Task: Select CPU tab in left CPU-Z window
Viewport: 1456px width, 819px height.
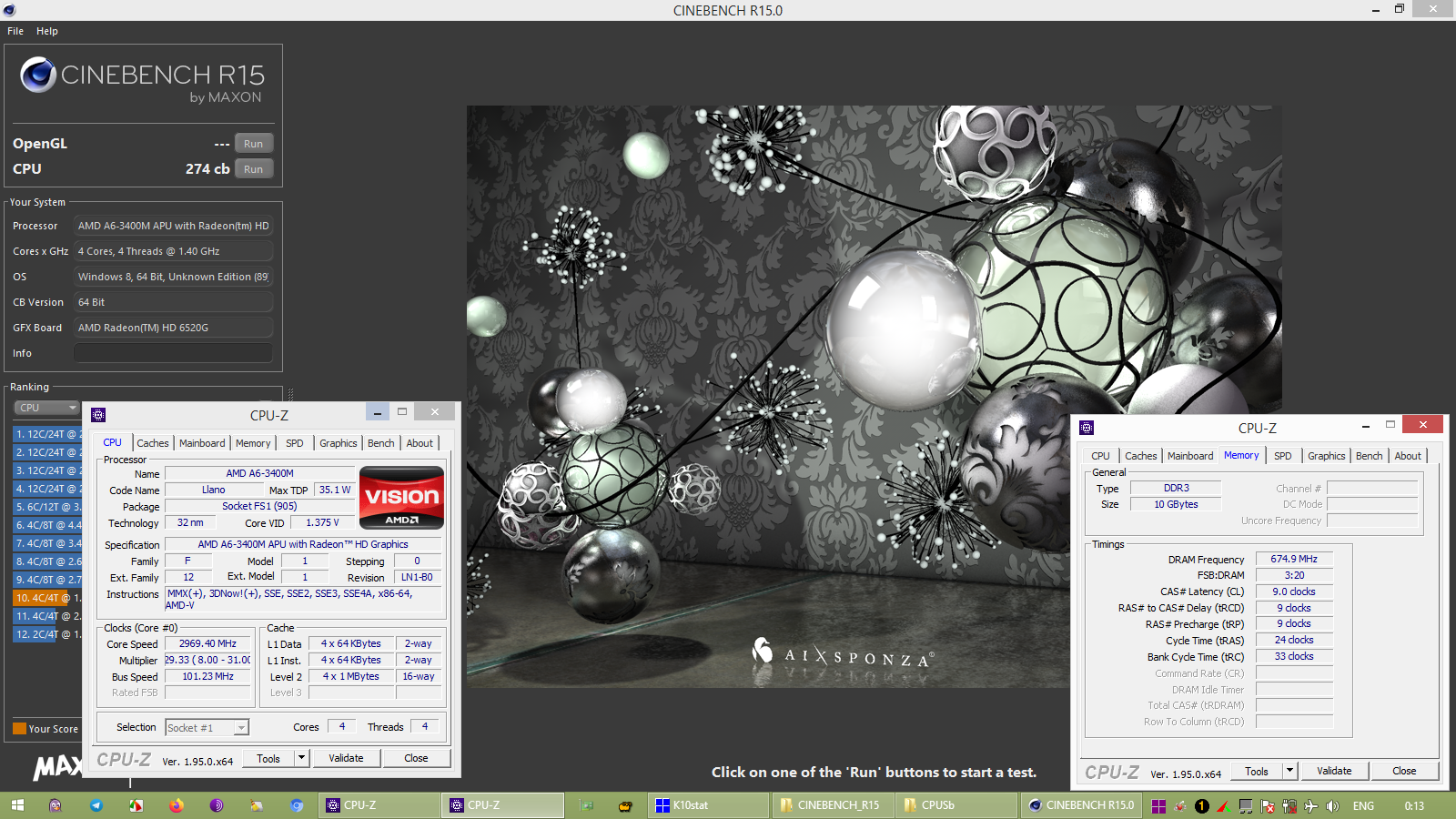Action: pyautogui.click(x=112, y=442)
